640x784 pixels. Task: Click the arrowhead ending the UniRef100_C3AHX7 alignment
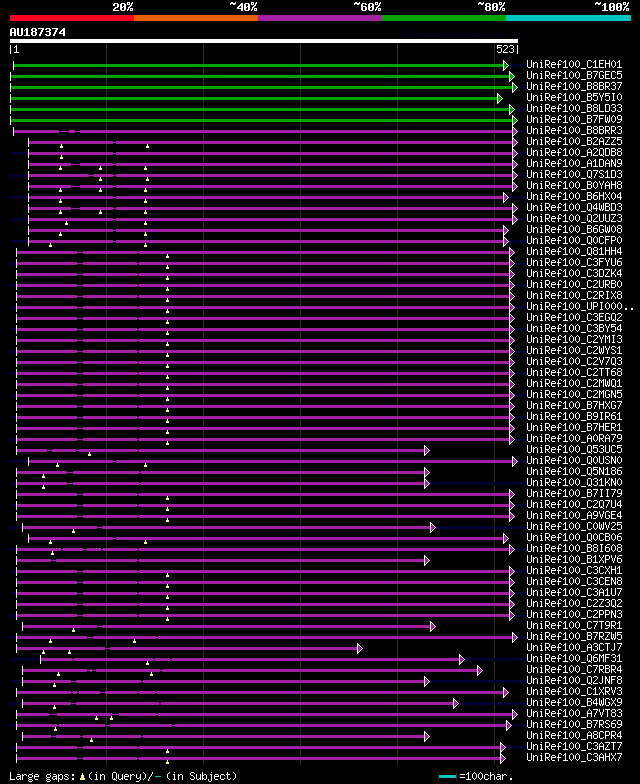502,758
